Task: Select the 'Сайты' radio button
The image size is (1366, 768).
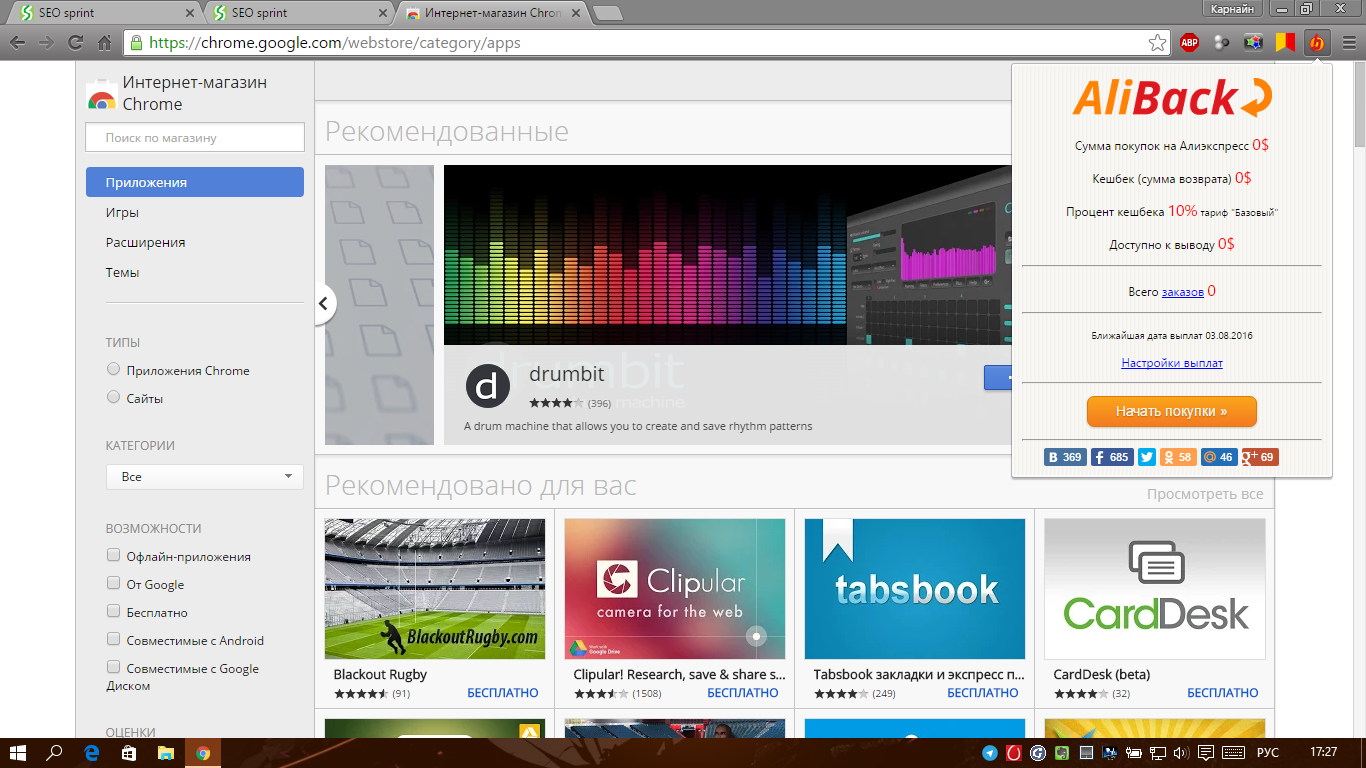Action: 113,397
